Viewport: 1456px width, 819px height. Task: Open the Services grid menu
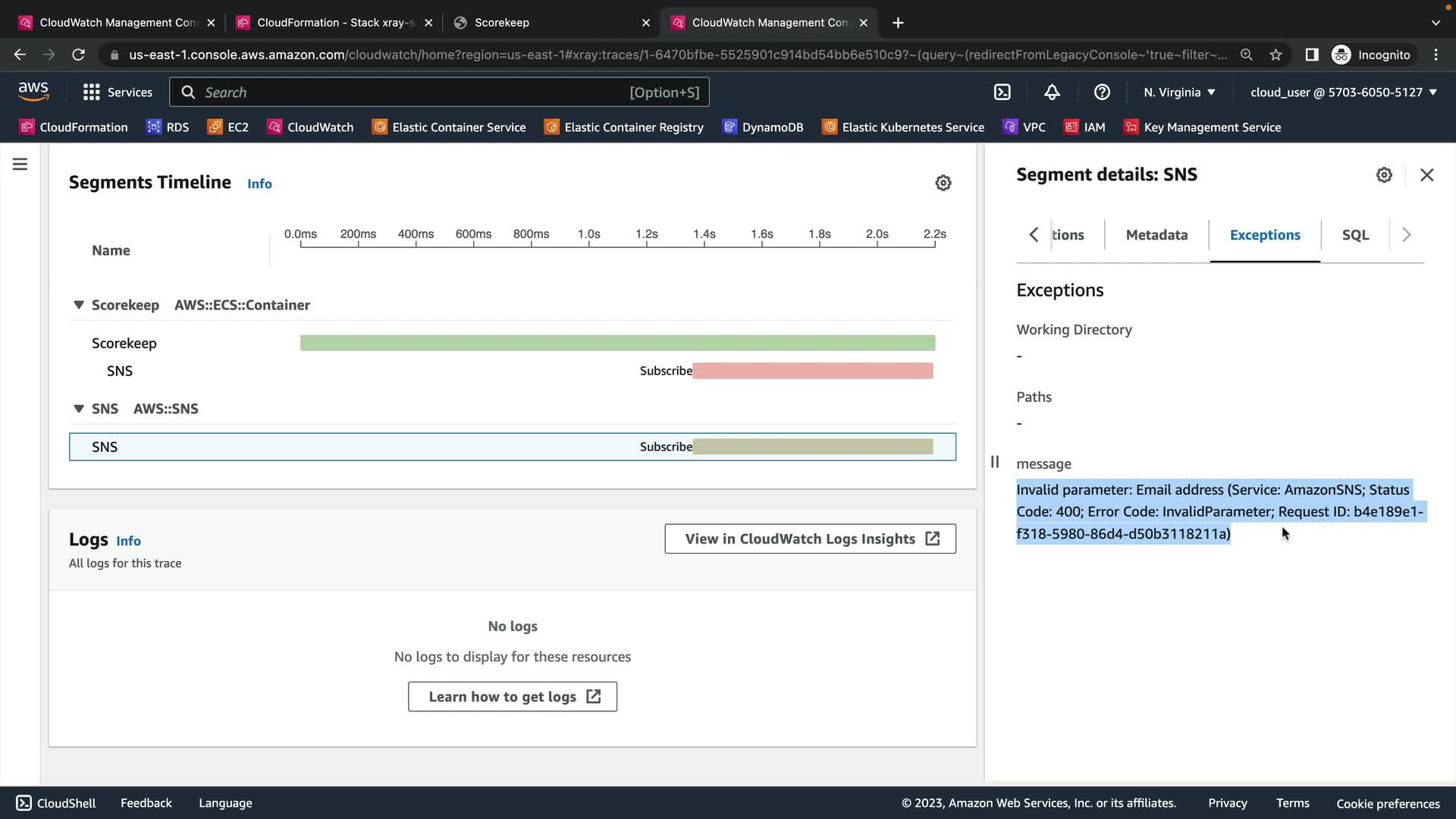click(118, 93)
